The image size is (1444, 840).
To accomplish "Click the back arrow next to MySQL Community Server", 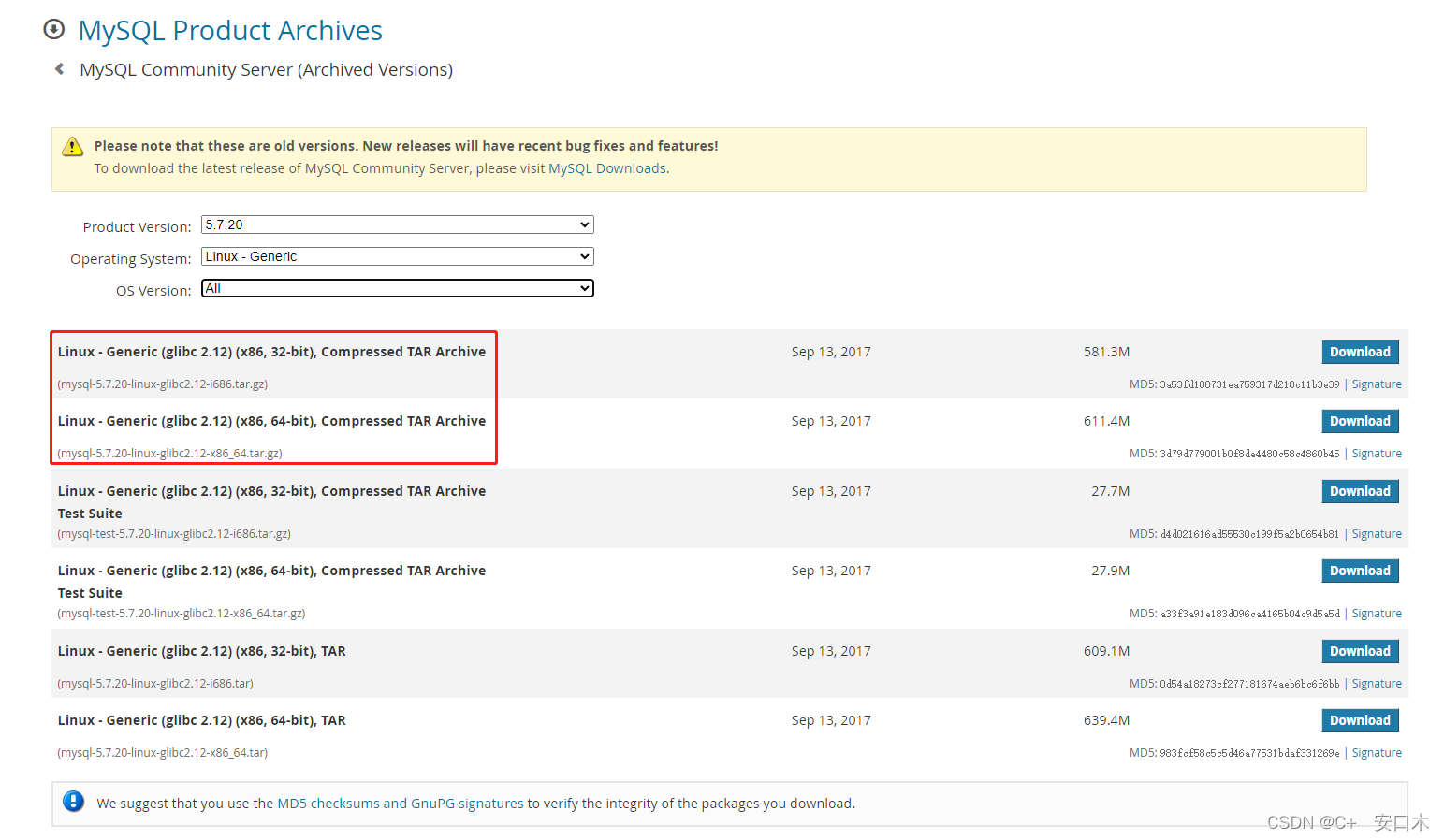I will [60, 69].
